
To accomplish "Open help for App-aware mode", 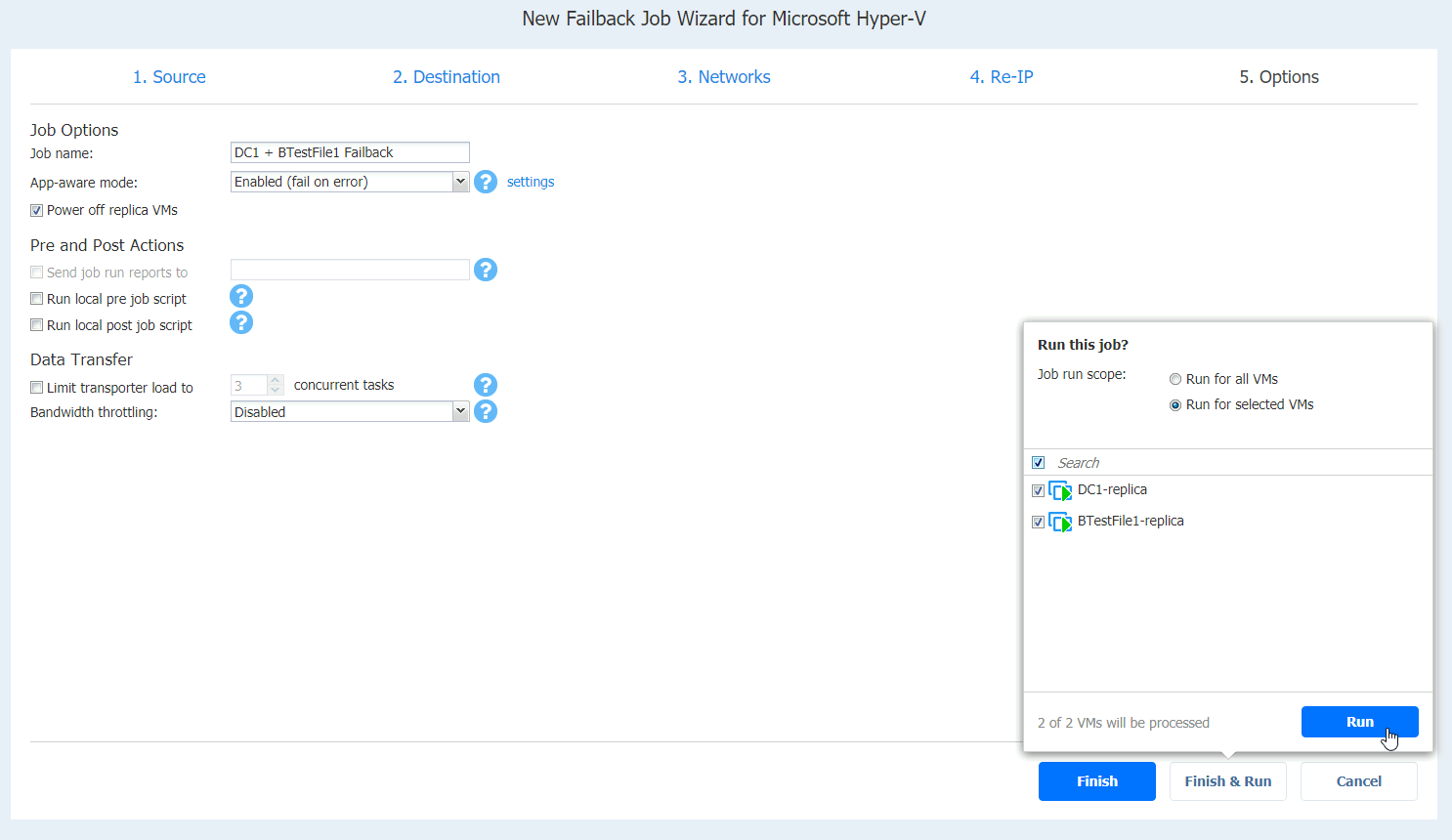I will coord(486,182).
